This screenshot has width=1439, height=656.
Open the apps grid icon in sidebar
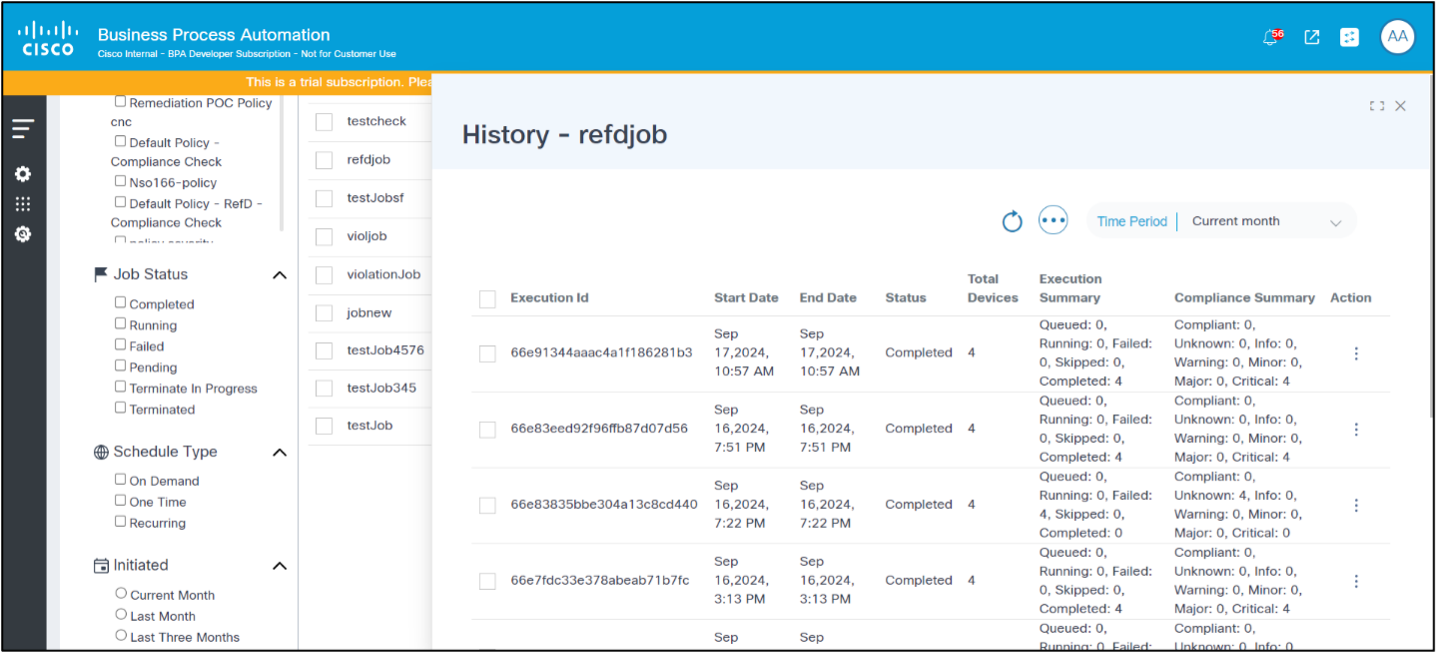23,204
